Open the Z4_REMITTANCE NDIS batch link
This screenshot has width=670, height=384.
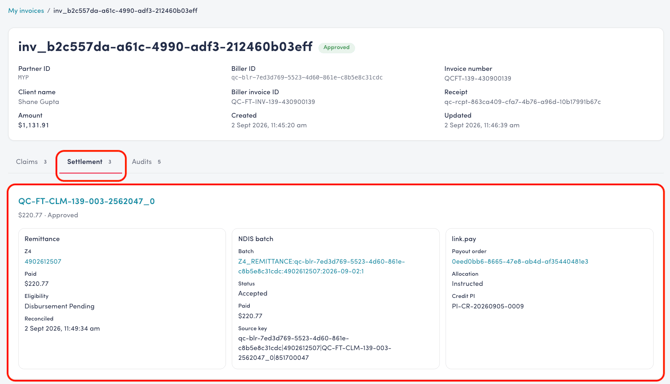pyautogui.click(x=321, y=266)
